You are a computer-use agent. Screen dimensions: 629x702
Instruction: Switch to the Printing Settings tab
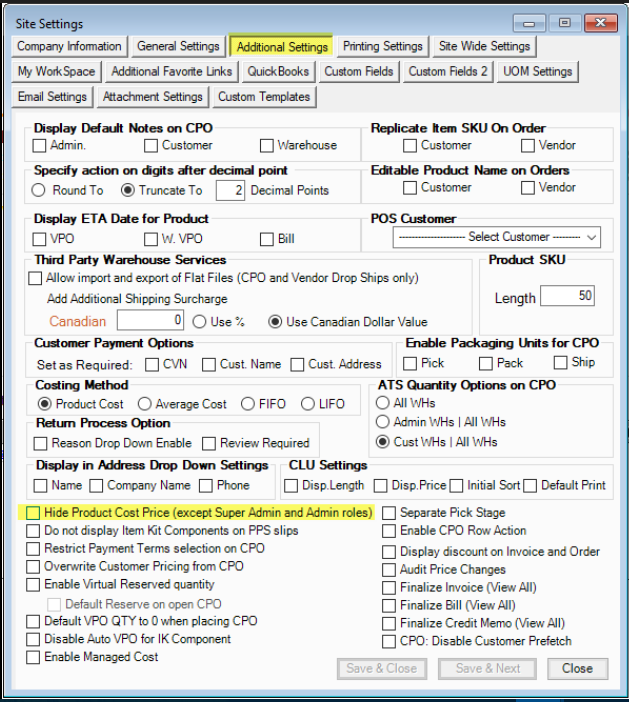(x=382, y=46)
